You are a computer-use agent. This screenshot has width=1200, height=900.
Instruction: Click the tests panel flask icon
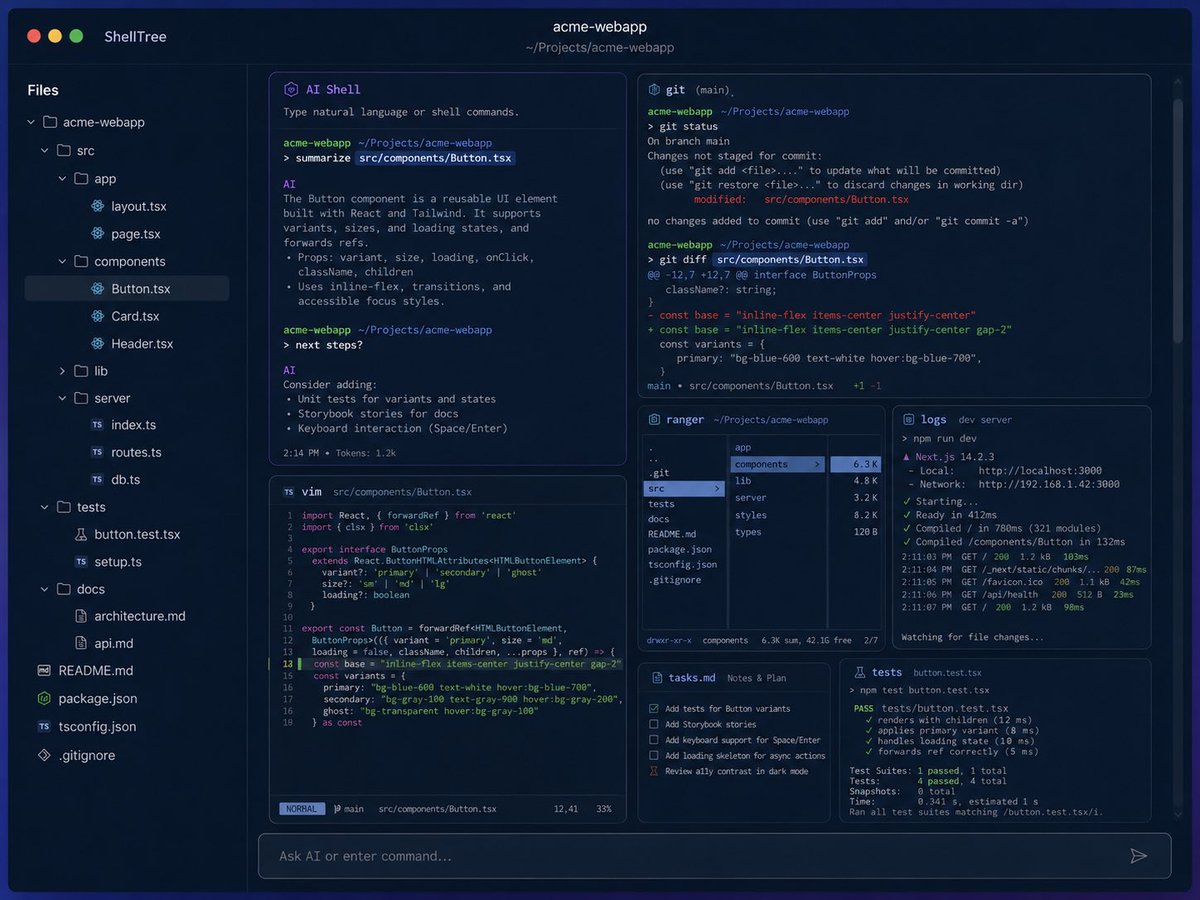pos(859,673)
